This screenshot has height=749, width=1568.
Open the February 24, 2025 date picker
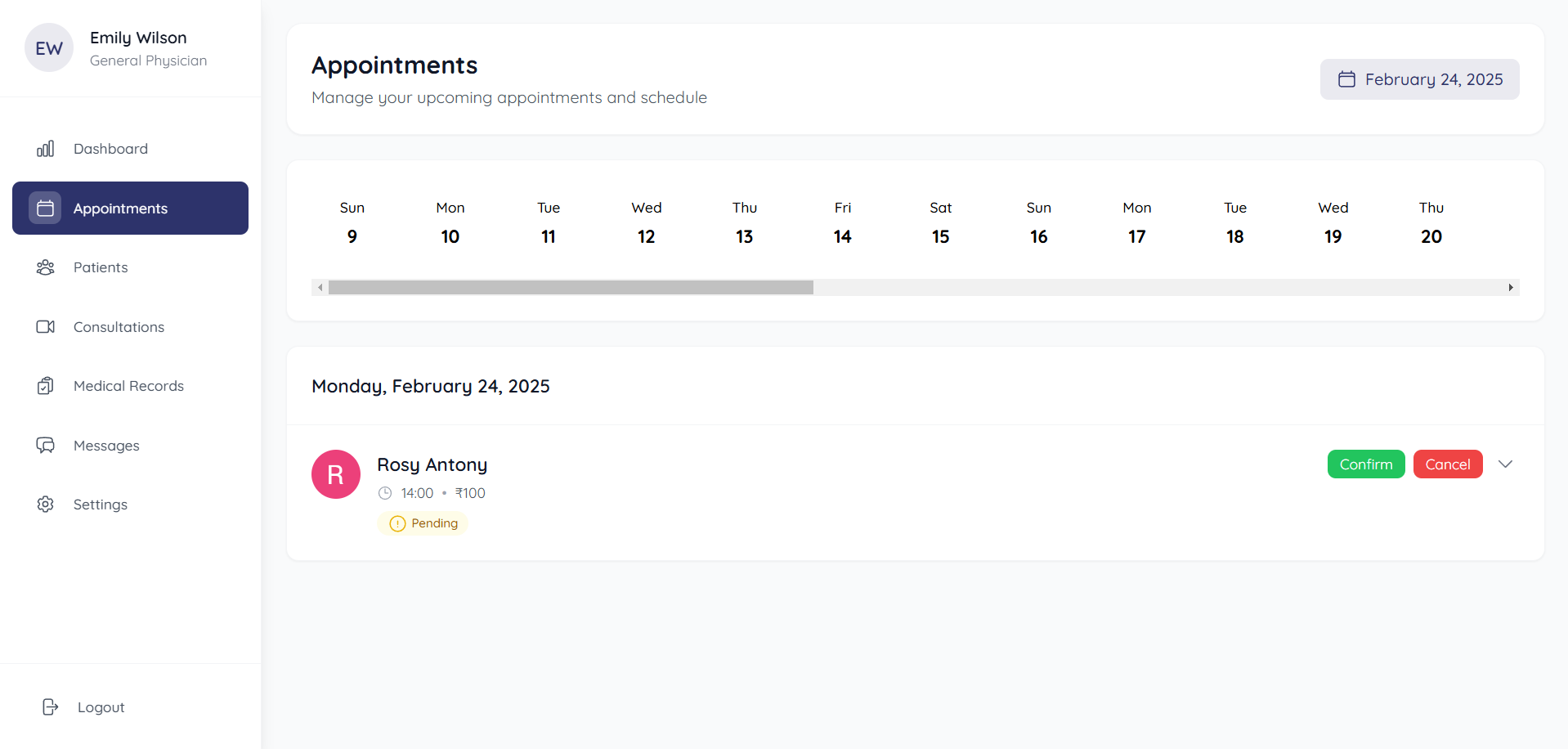coord(1419,79)
